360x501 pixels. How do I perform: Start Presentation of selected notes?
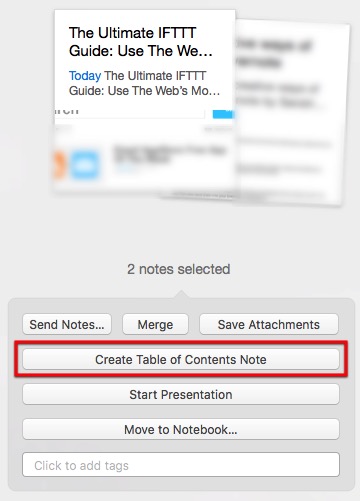[181, 394]
